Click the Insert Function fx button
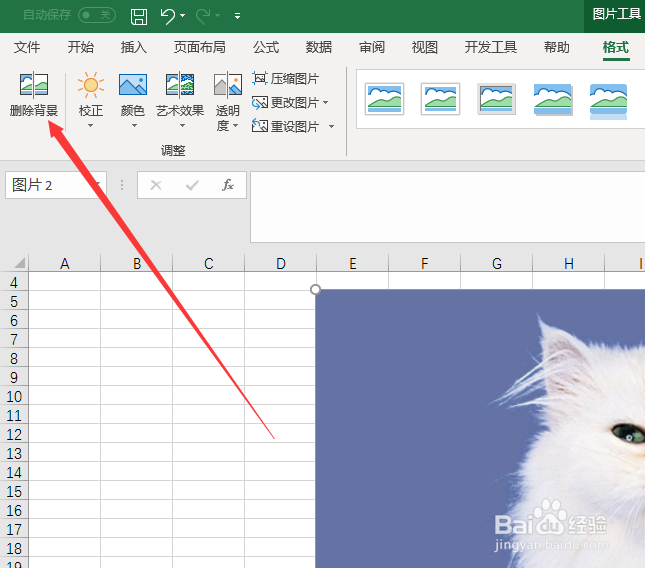This screenshot has width=645, height=568. coord(228,185)
